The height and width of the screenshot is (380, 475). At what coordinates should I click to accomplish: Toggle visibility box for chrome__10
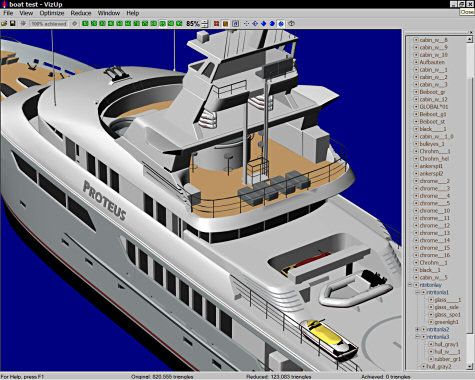coord(416,211)
